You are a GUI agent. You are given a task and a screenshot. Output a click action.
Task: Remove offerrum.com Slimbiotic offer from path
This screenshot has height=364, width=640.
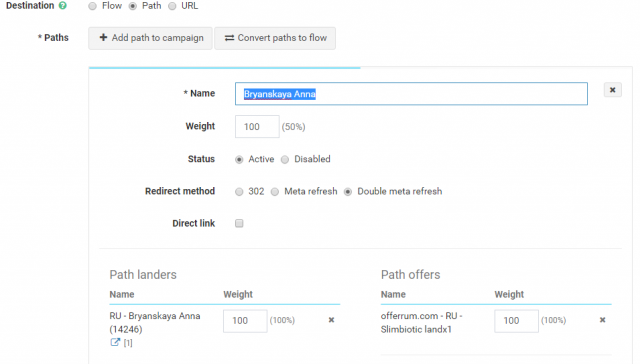pyautogui.click(x=602, y=320)
